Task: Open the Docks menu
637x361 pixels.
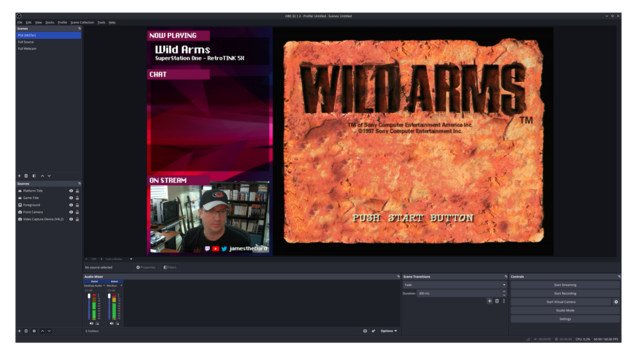Action: pyautogui.click(x=50, y=22)
